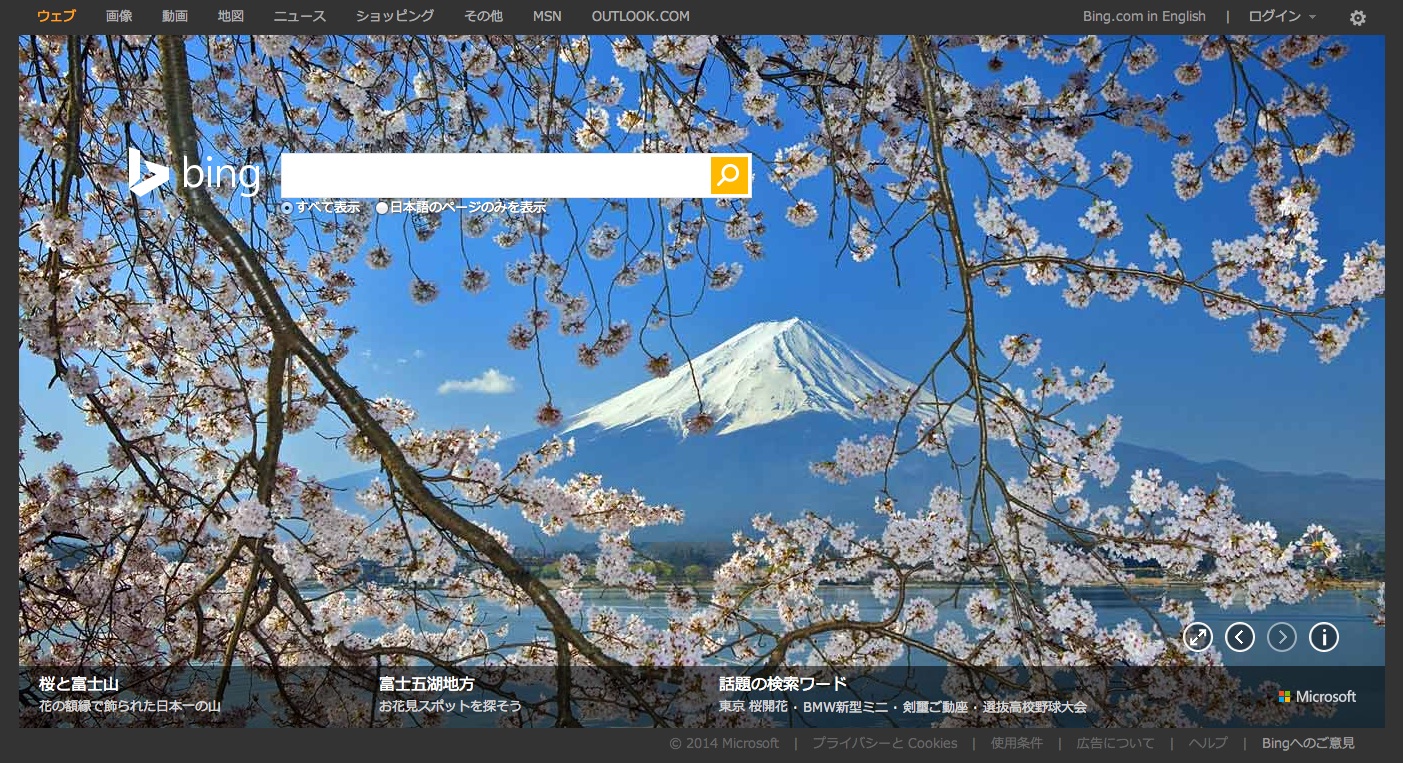Go to the 地図 section

231,16
